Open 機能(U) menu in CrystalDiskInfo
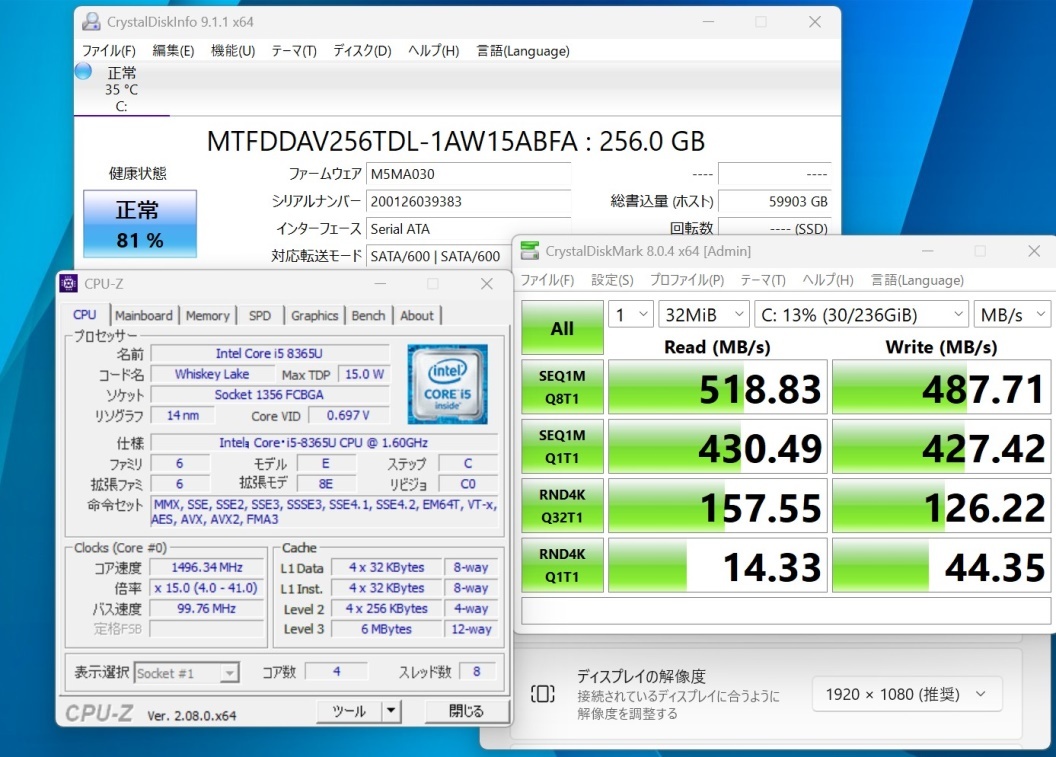Screen dimensions: 1056x757 tap(233, 51)
